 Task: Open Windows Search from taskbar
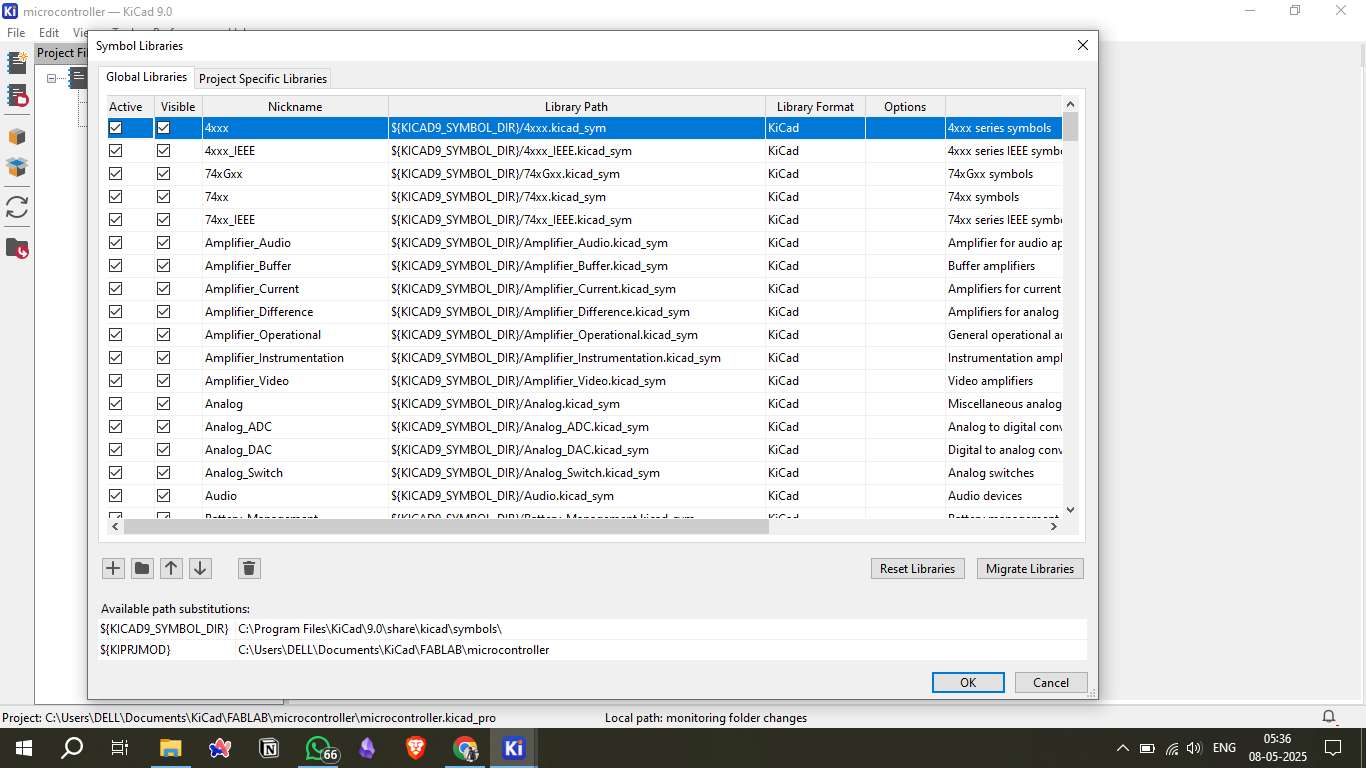tap(72, 748)
